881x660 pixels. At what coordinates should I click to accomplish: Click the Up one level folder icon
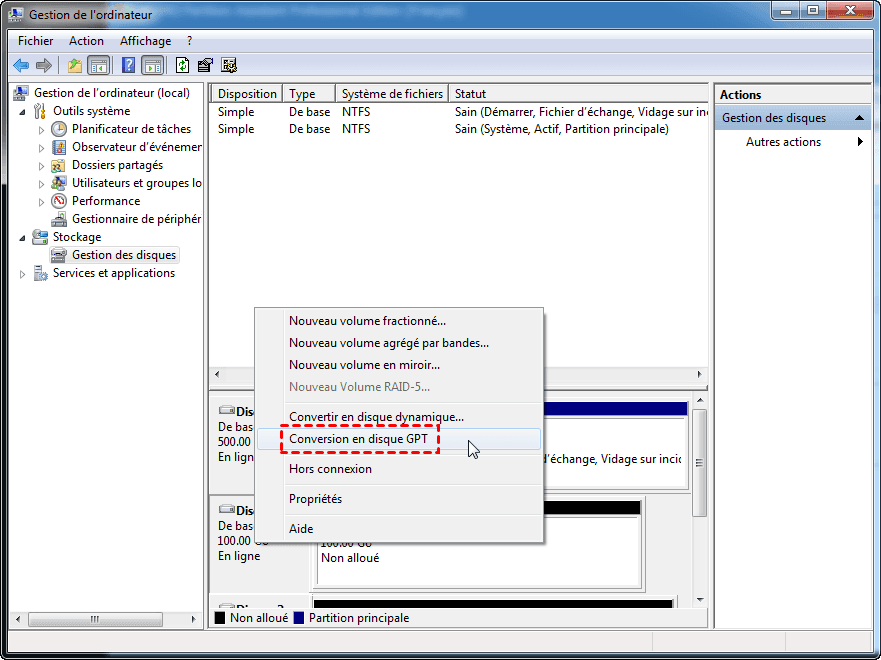click(75, 66)
